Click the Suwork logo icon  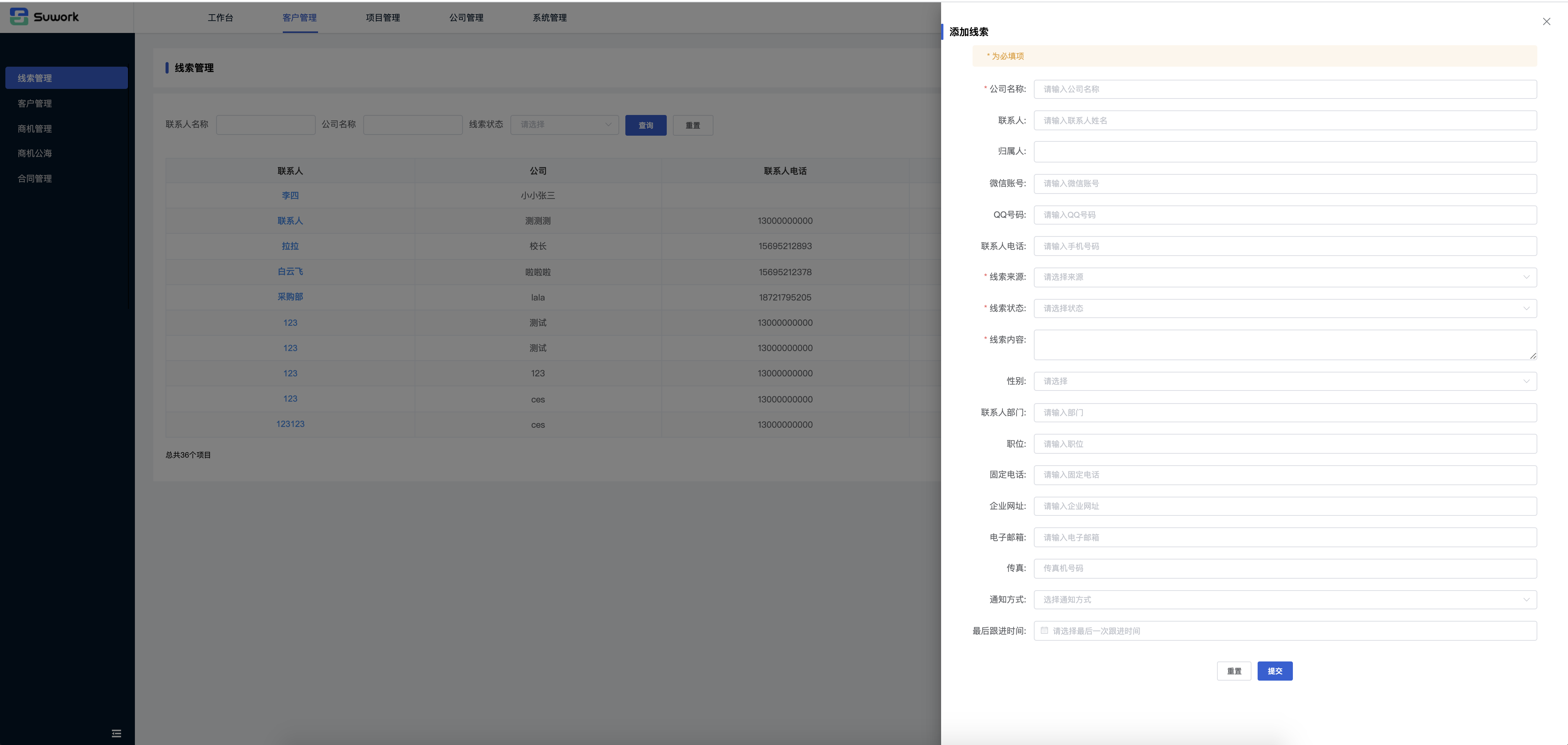[x=19, y=16]
